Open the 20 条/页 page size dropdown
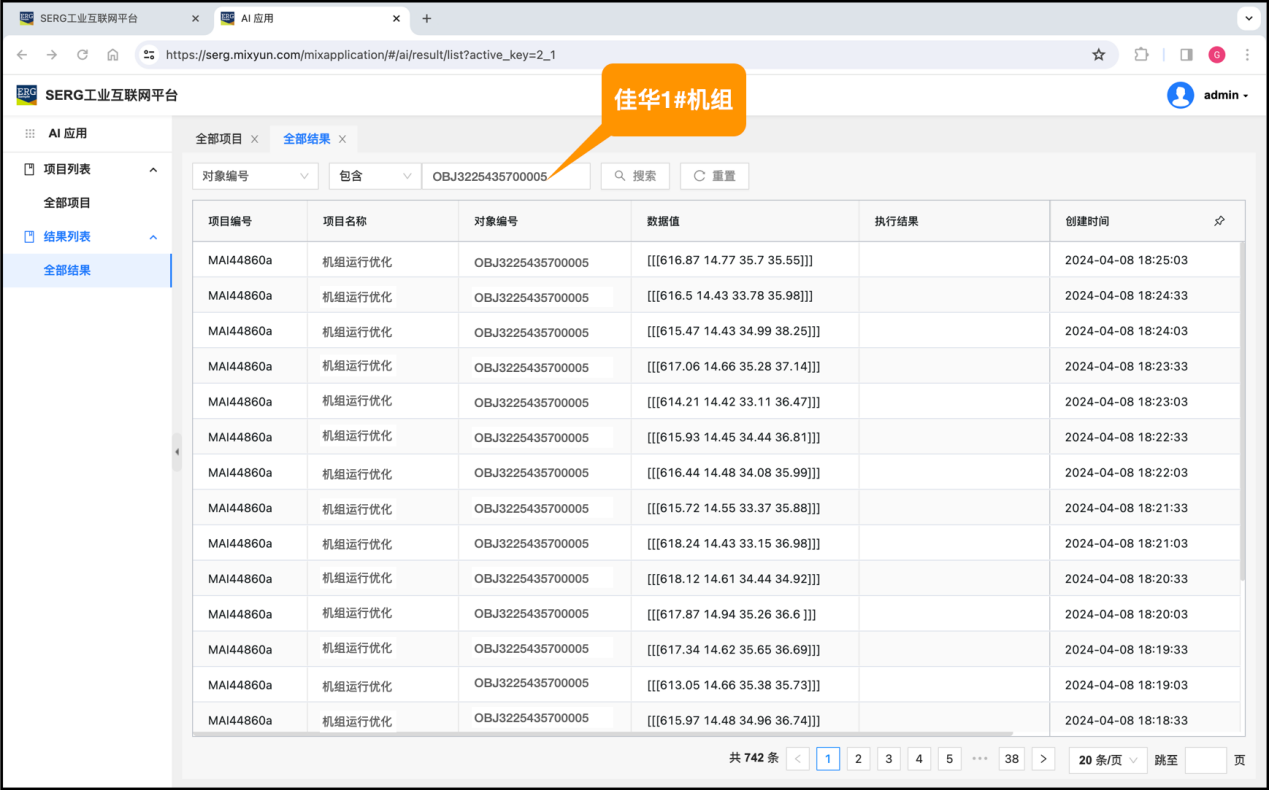 pos(1108,760)
